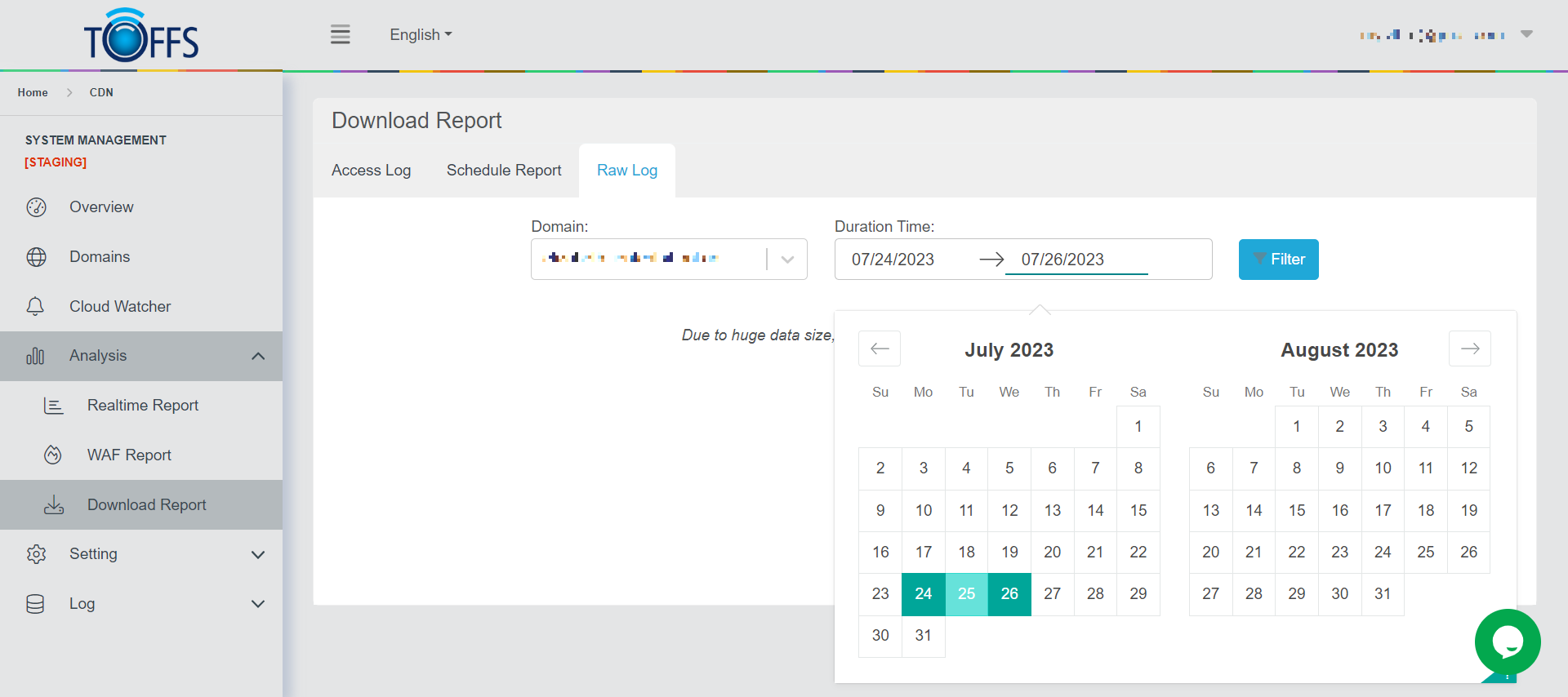Open the Overview gauge icon
The width and height of the screenshot is (1568, 697).
[x=36, y=207]
